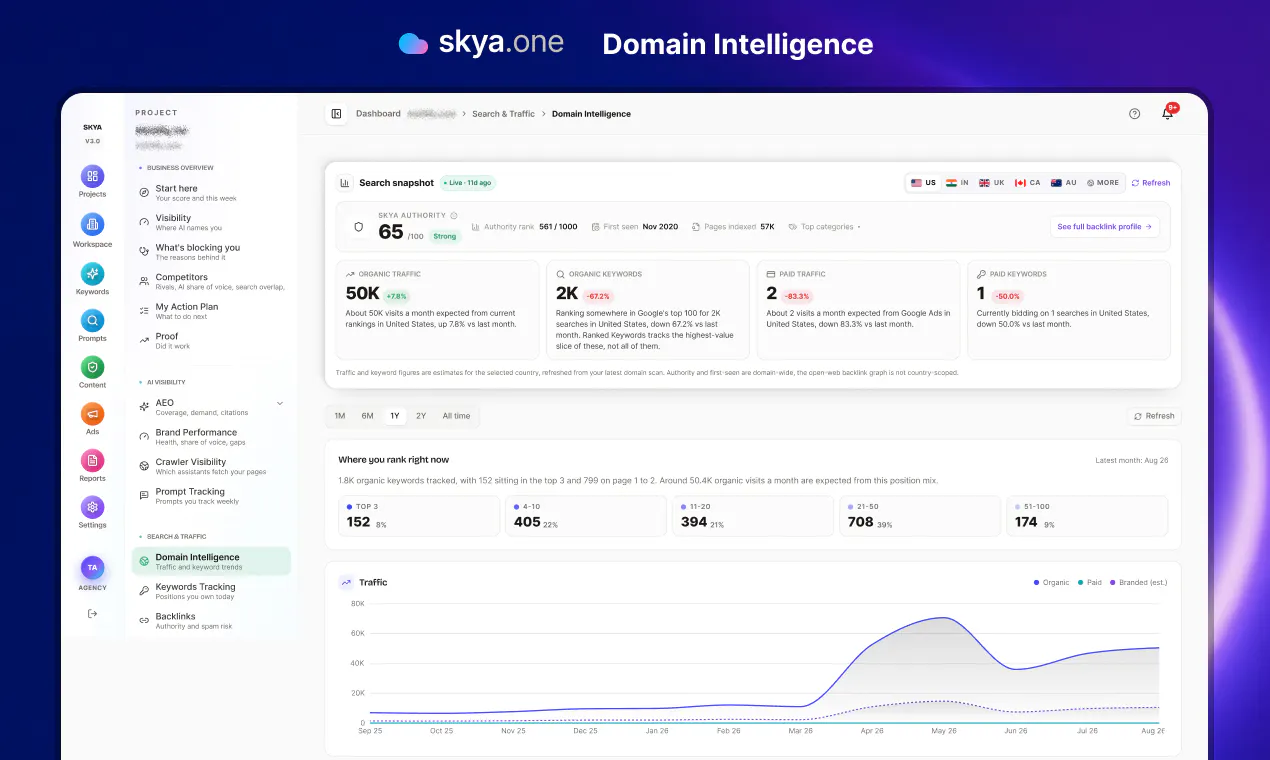1270x760 pixels.
Task: Collapse the sidebar with panel toggle icon
Action: tap(336, 114)
